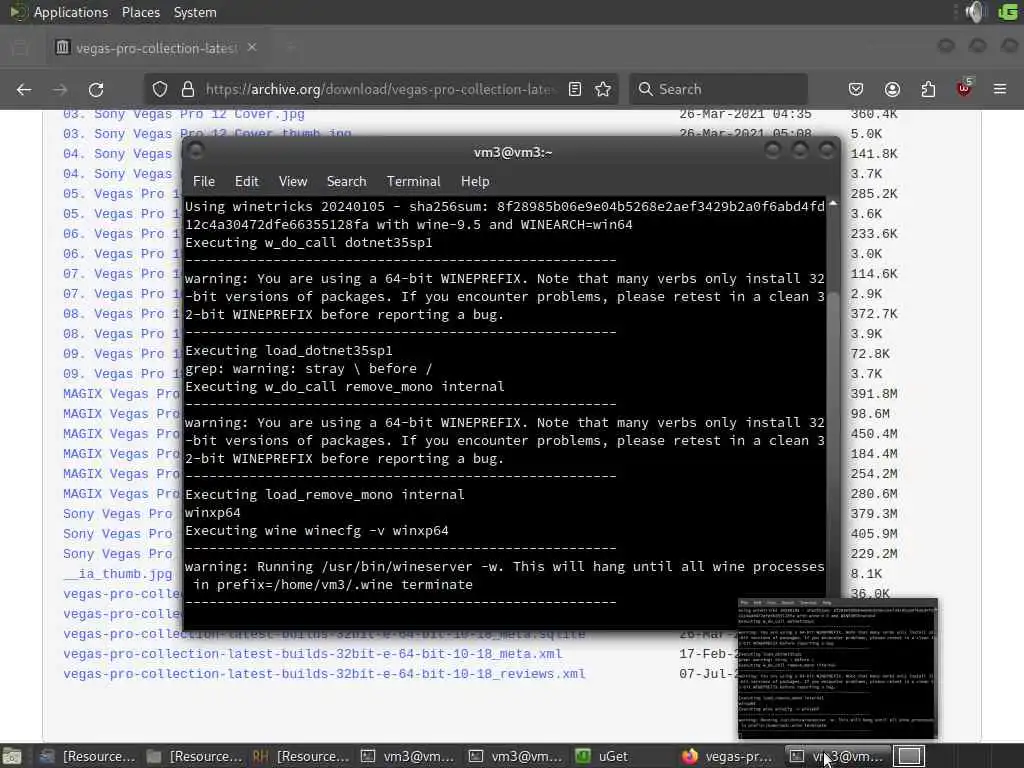The width and height of the screenshot is (1024, 768).
Task: Click the uGet tray icon in top panel
Action: (1008, 12)
